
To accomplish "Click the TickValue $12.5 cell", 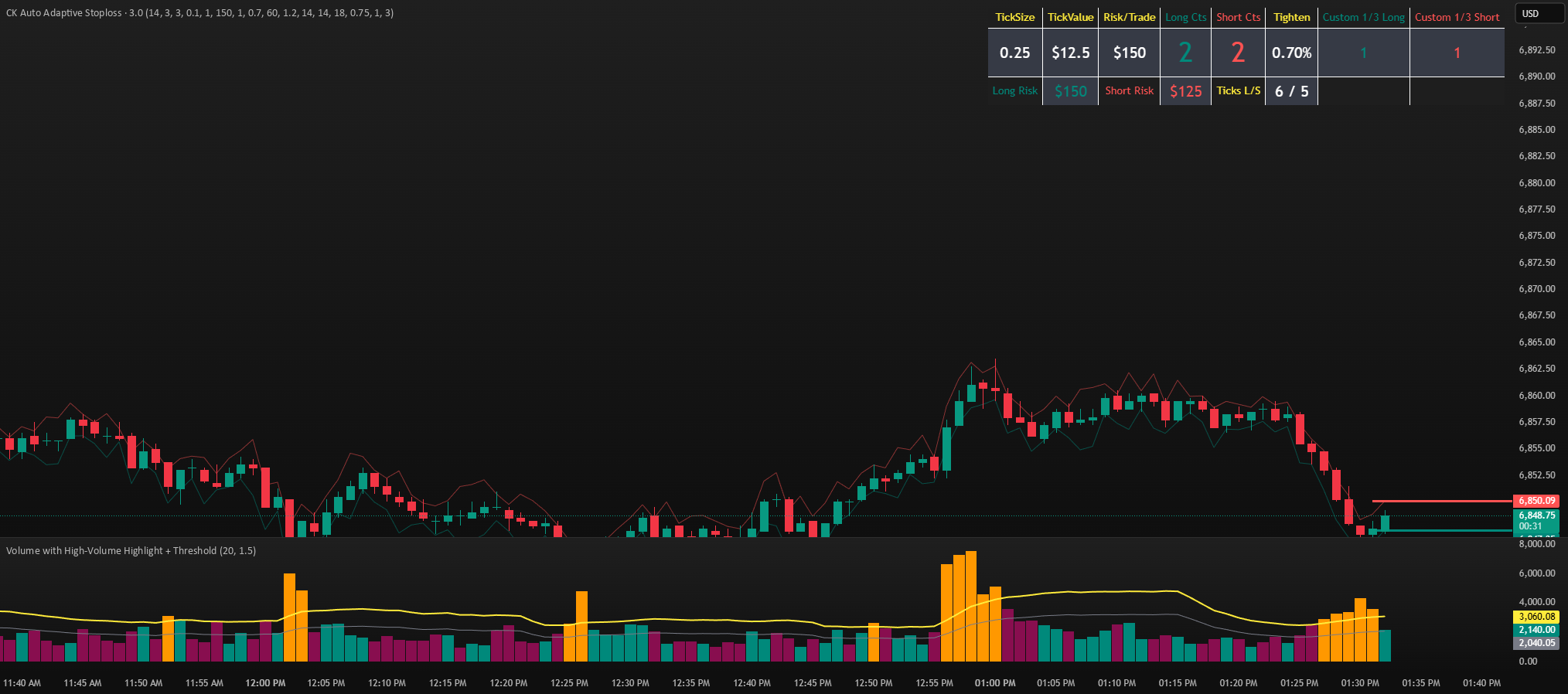I will click(x=1071, y=53).
